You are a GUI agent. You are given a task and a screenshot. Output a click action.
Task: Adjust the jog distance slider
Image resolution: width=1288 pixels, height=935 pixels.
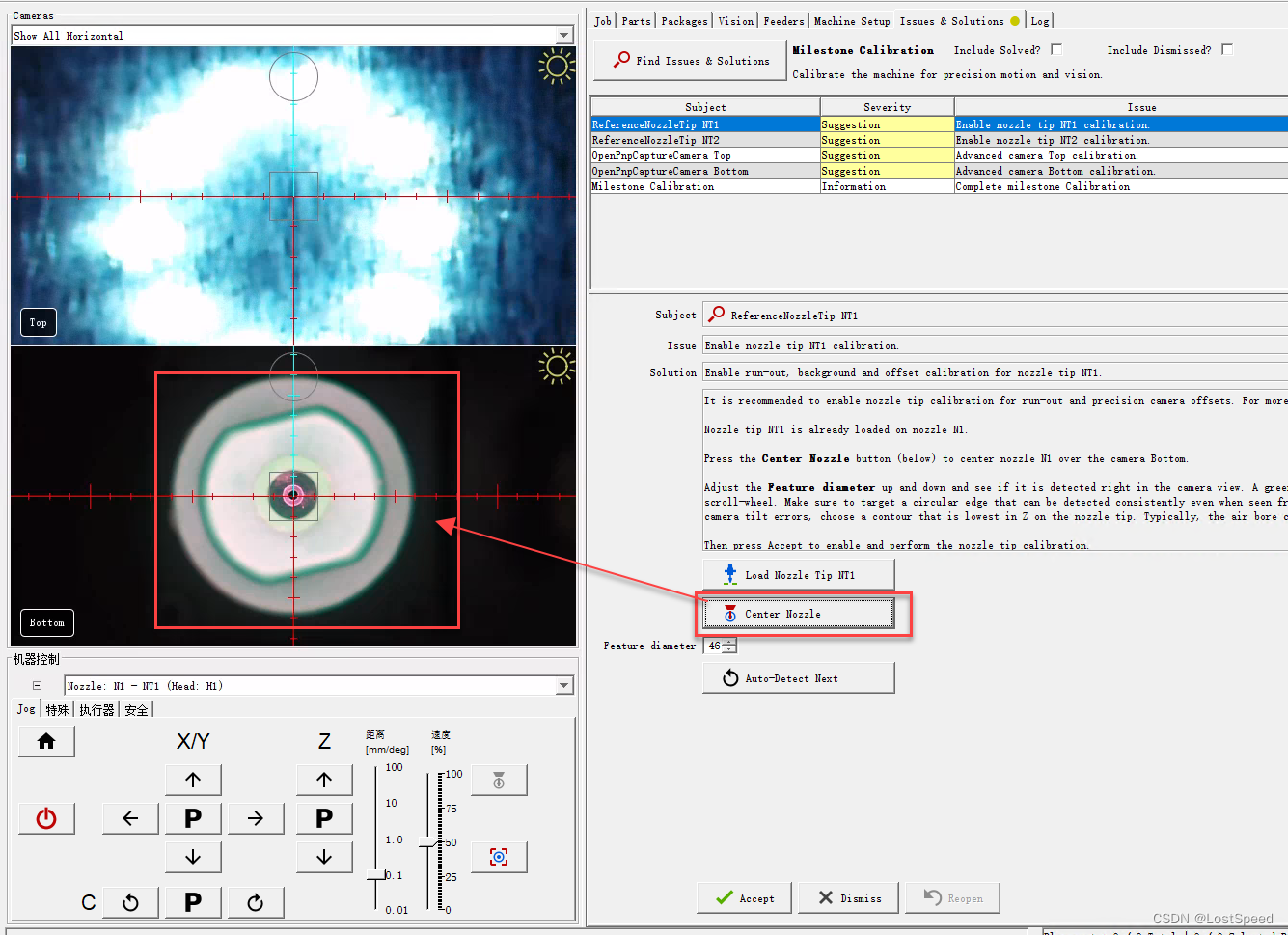click(x=375, y=875)
